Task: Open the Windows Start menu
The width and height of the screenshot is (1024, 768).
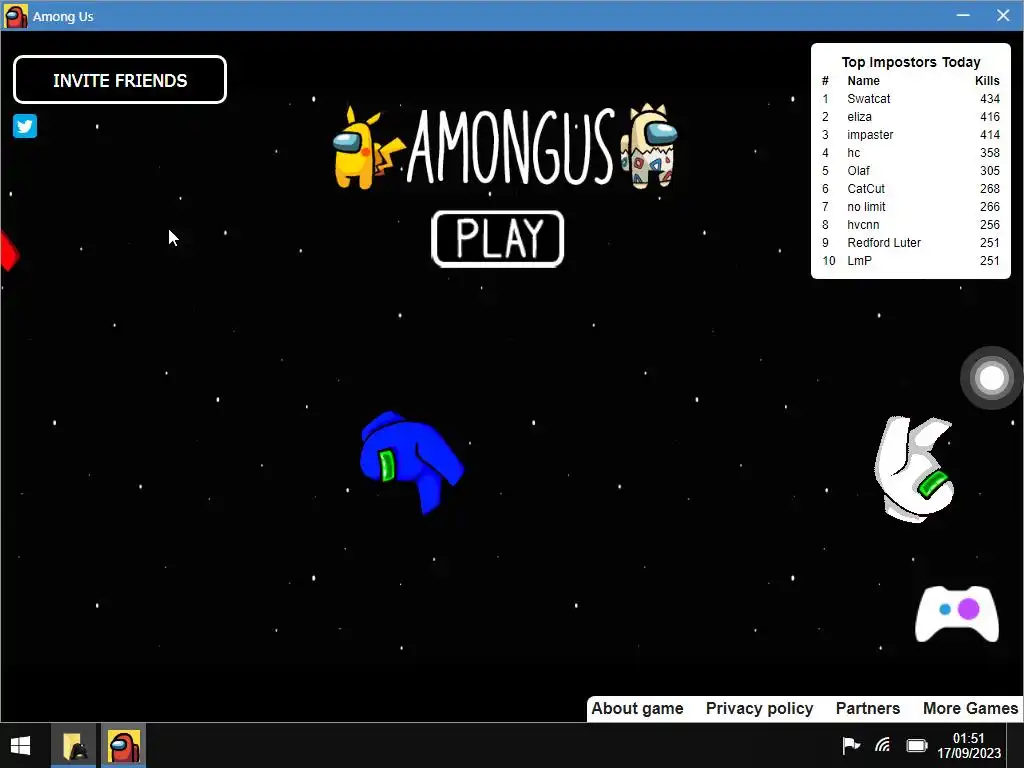Action: point(20,745)
